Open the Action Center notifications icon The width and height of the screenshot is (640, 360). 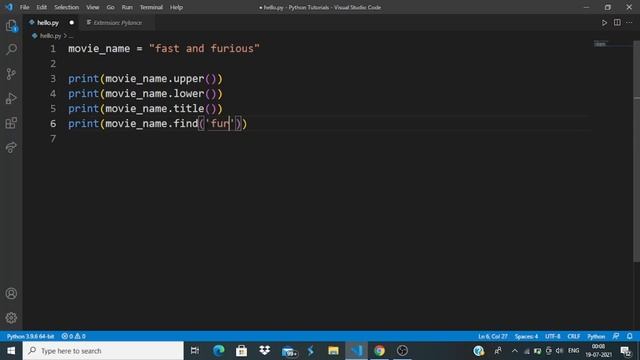pyautogui.click(x=626, y=351)
